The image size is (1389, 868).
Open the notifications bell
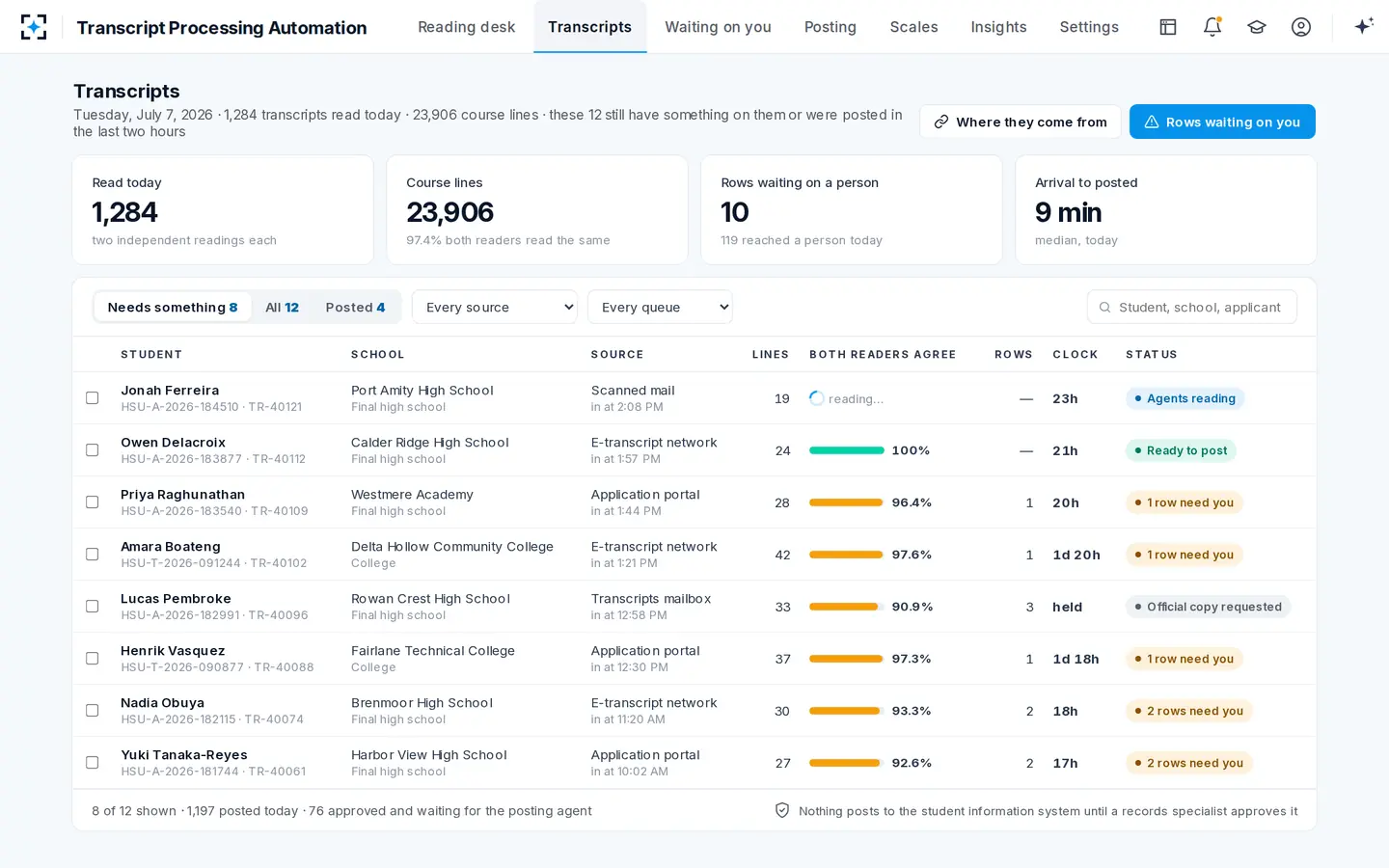click(1212, 27)
